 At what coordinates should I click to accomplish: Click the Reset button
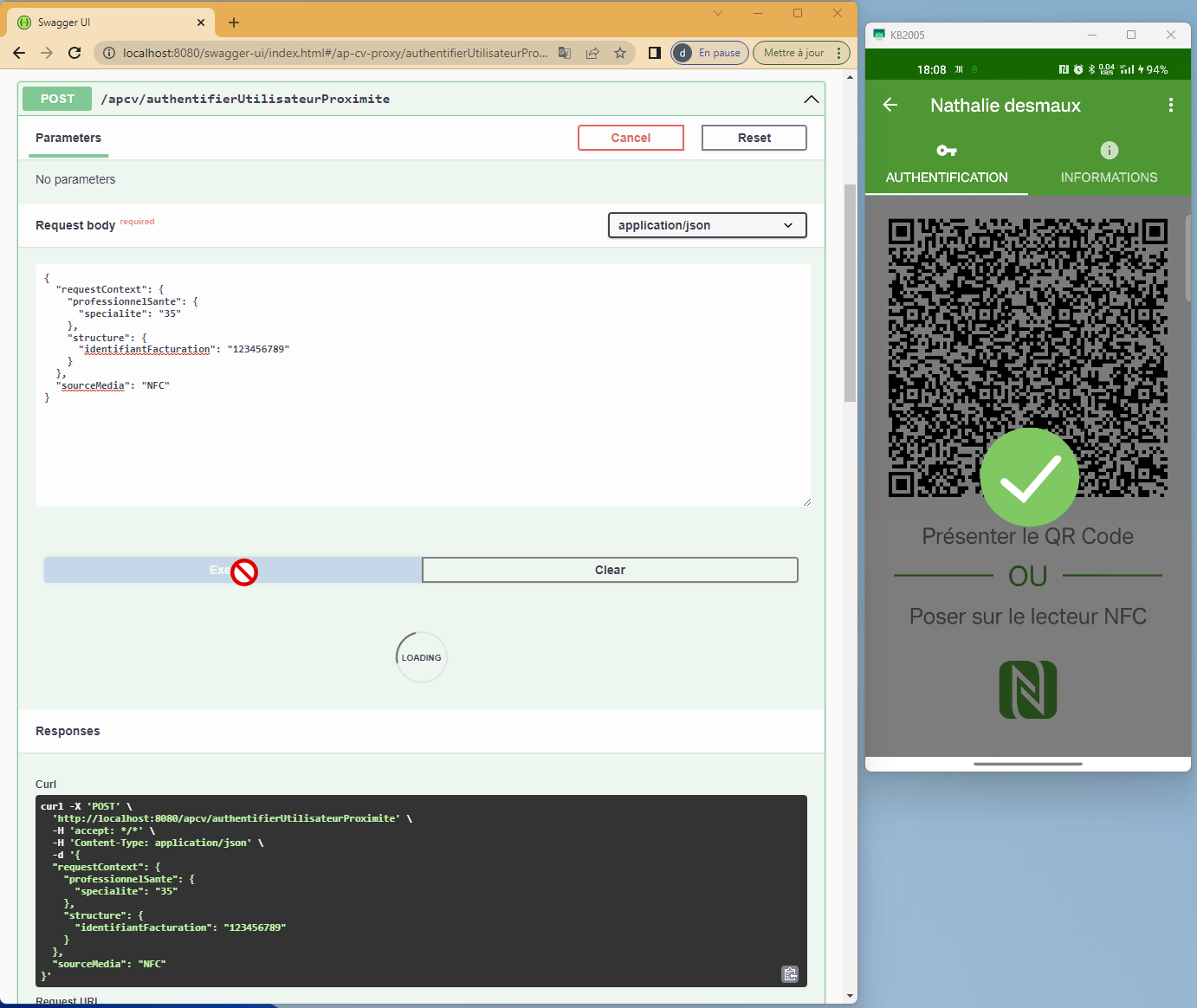click(x=754, y=138)
